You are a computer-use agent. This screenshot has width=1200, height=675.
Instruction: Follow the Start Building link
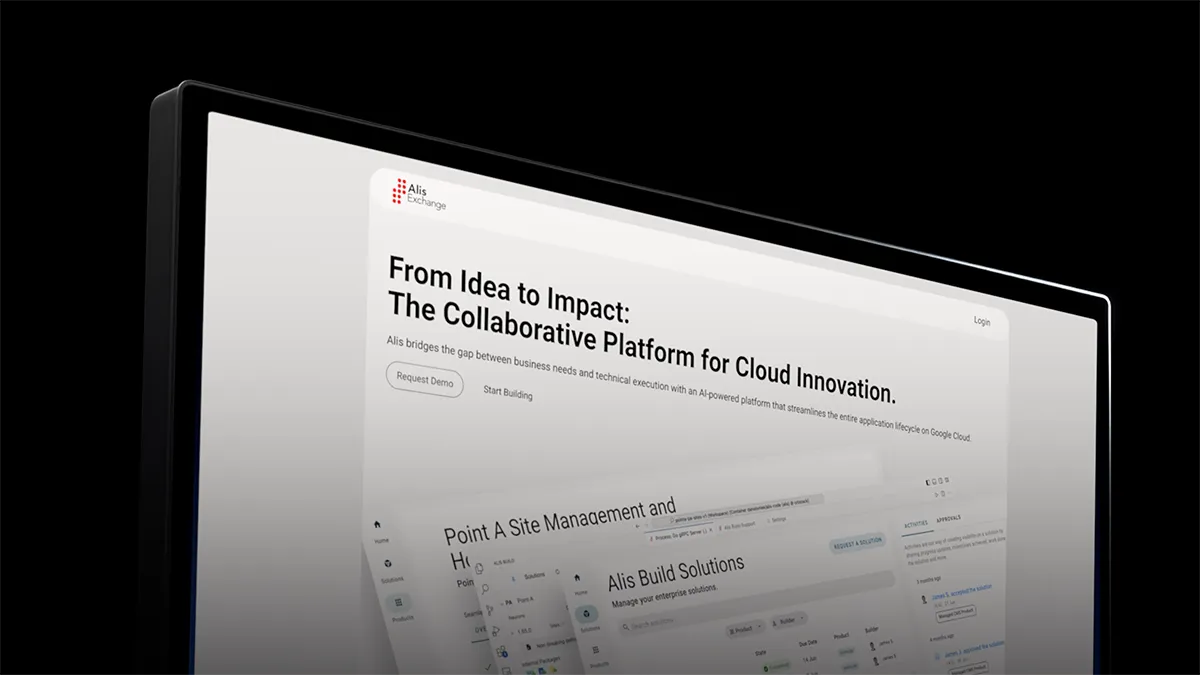pyautogui.click(x=508, y=393)
